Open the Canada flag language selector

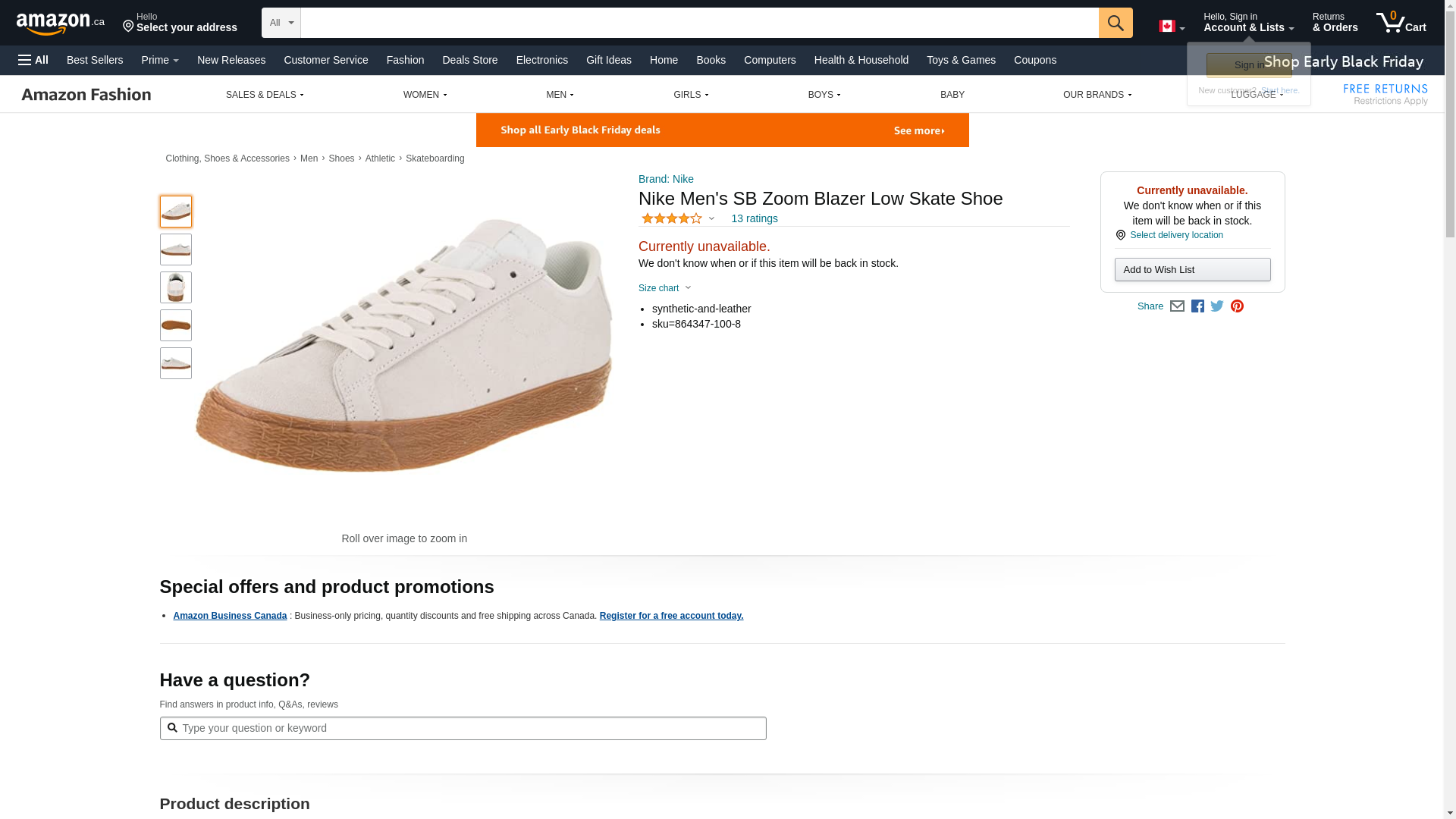[x=1171, y=27]
